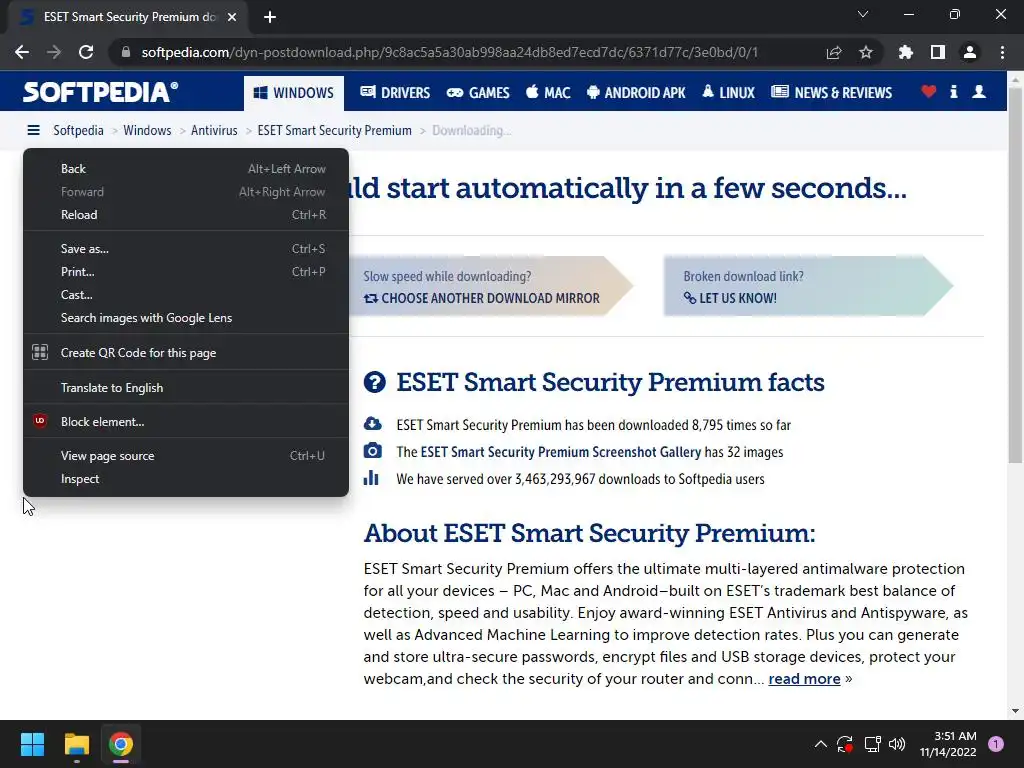Screen dimensions: 1024x768
Task: Open ESET Smart Security Premium Screenshot Gallery link
Action: [561, 452]
